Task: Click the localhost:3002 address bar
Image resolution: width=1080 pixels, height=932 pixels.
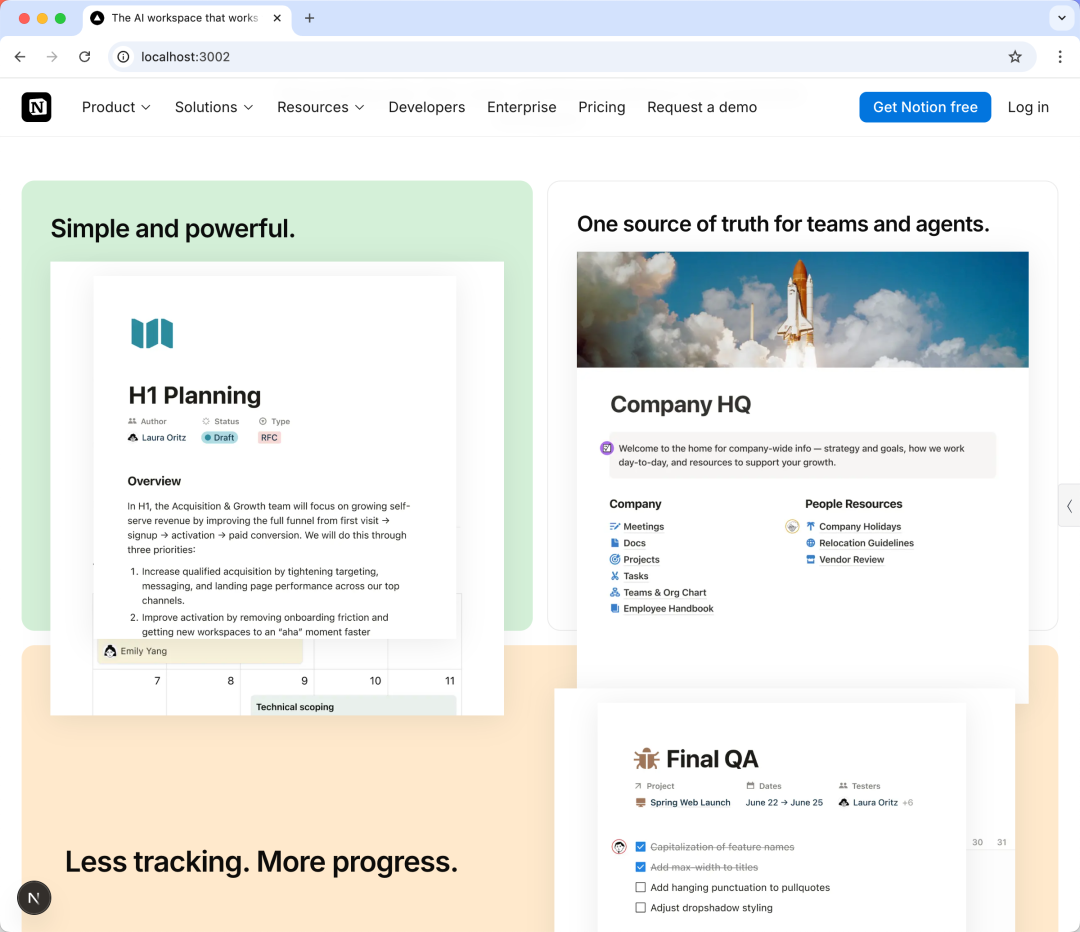Action: (572, 56)
